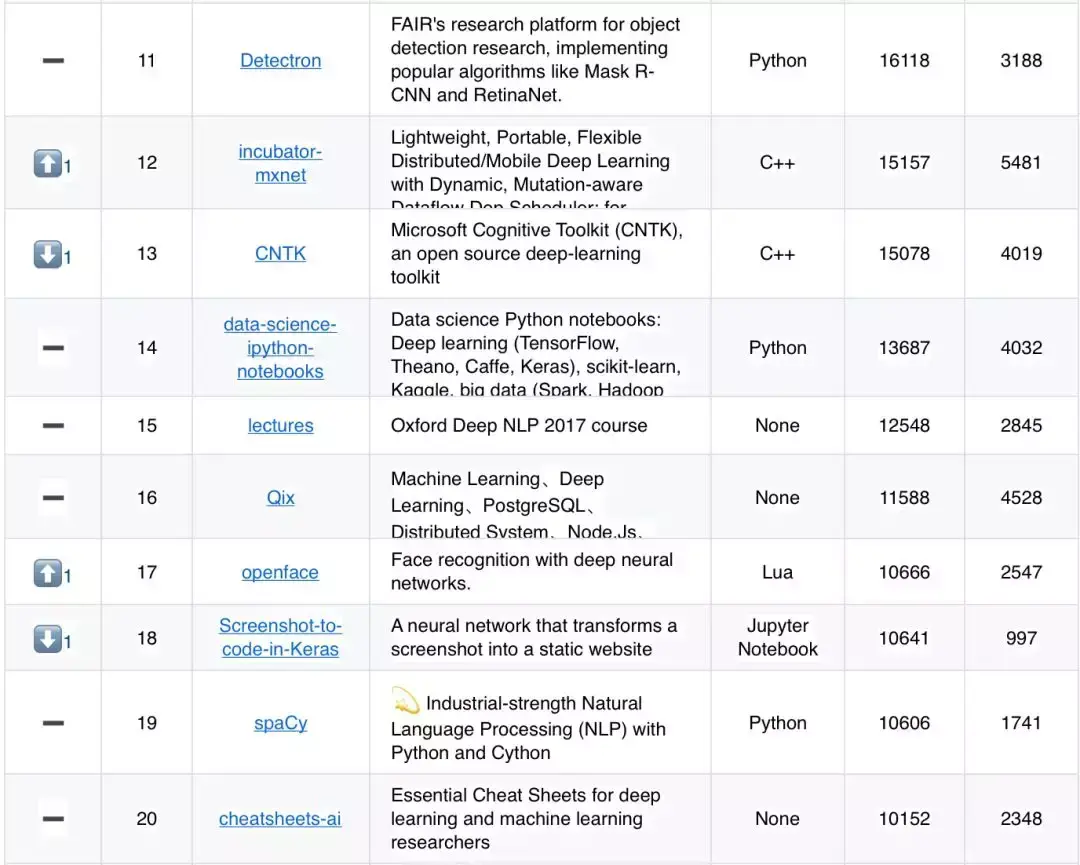This screenshot has width=1080, height=865.
Task: Click the dash icon in cheatsheets-ai row
Action: click(53, 819)
